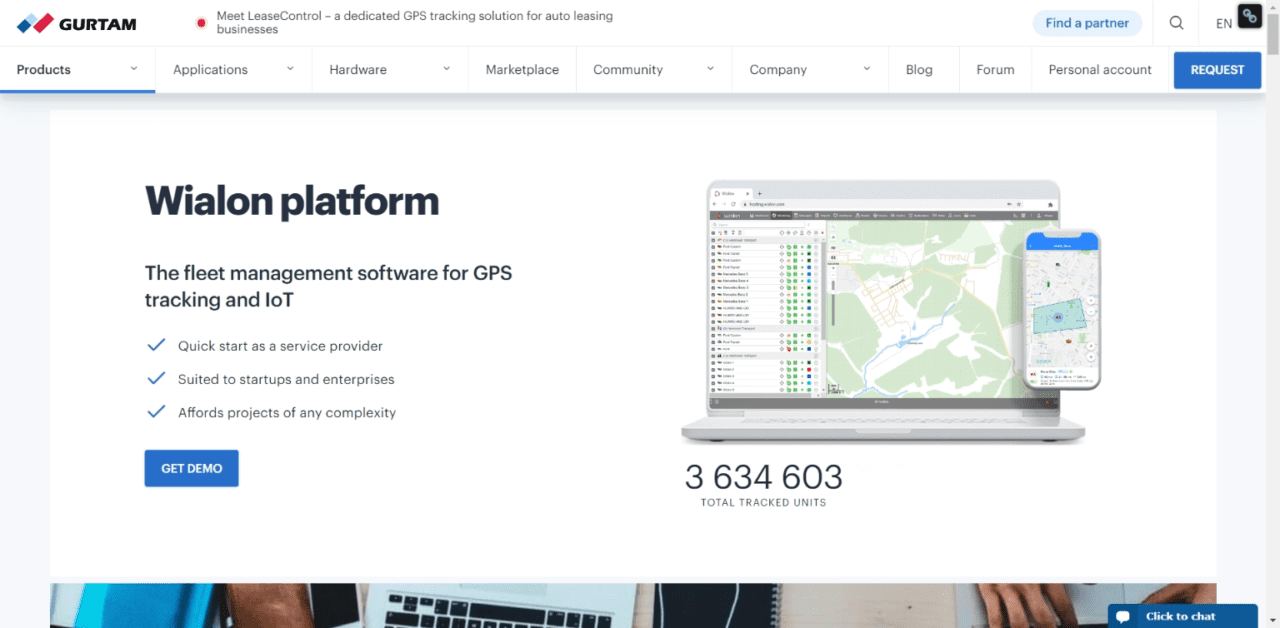Open the Marketplace menu item
The height and width of the screenshot is (628, 1280).
[522, 70]
